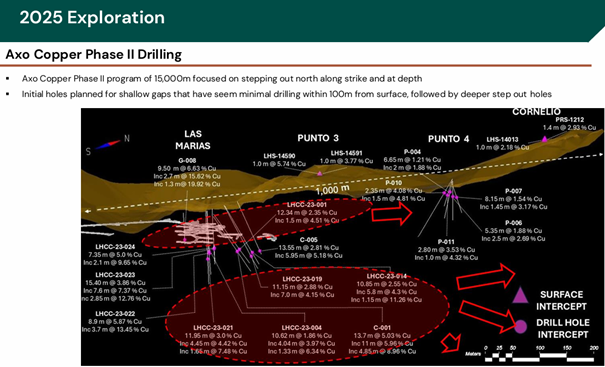This screenshot has height=367, width=605.
Task: Click the 2025 Exploration slide title
Action: coord(92,18)
